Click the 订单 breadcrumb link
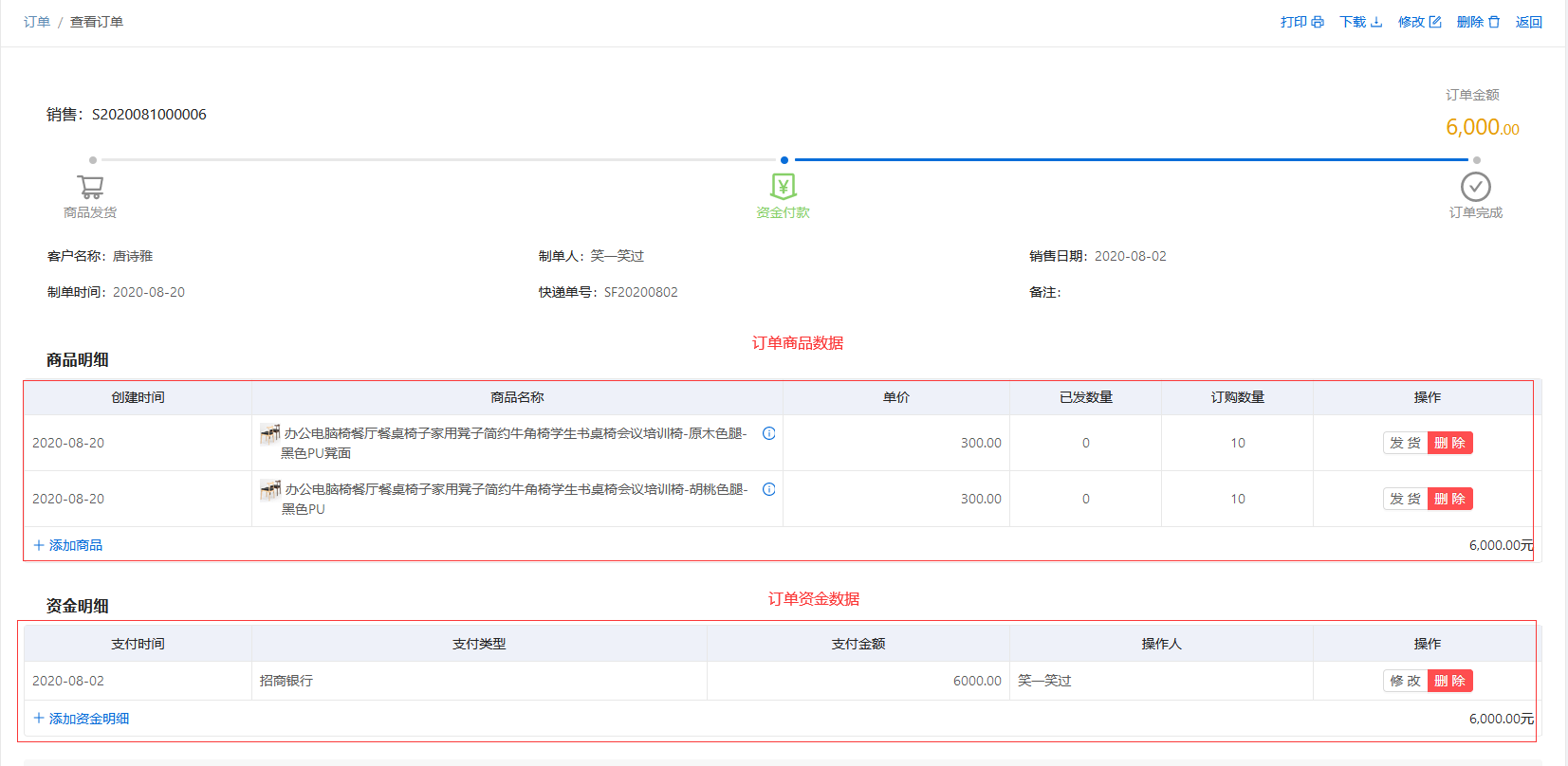Viewport: 1568px width, 766px height. (37, 22)
